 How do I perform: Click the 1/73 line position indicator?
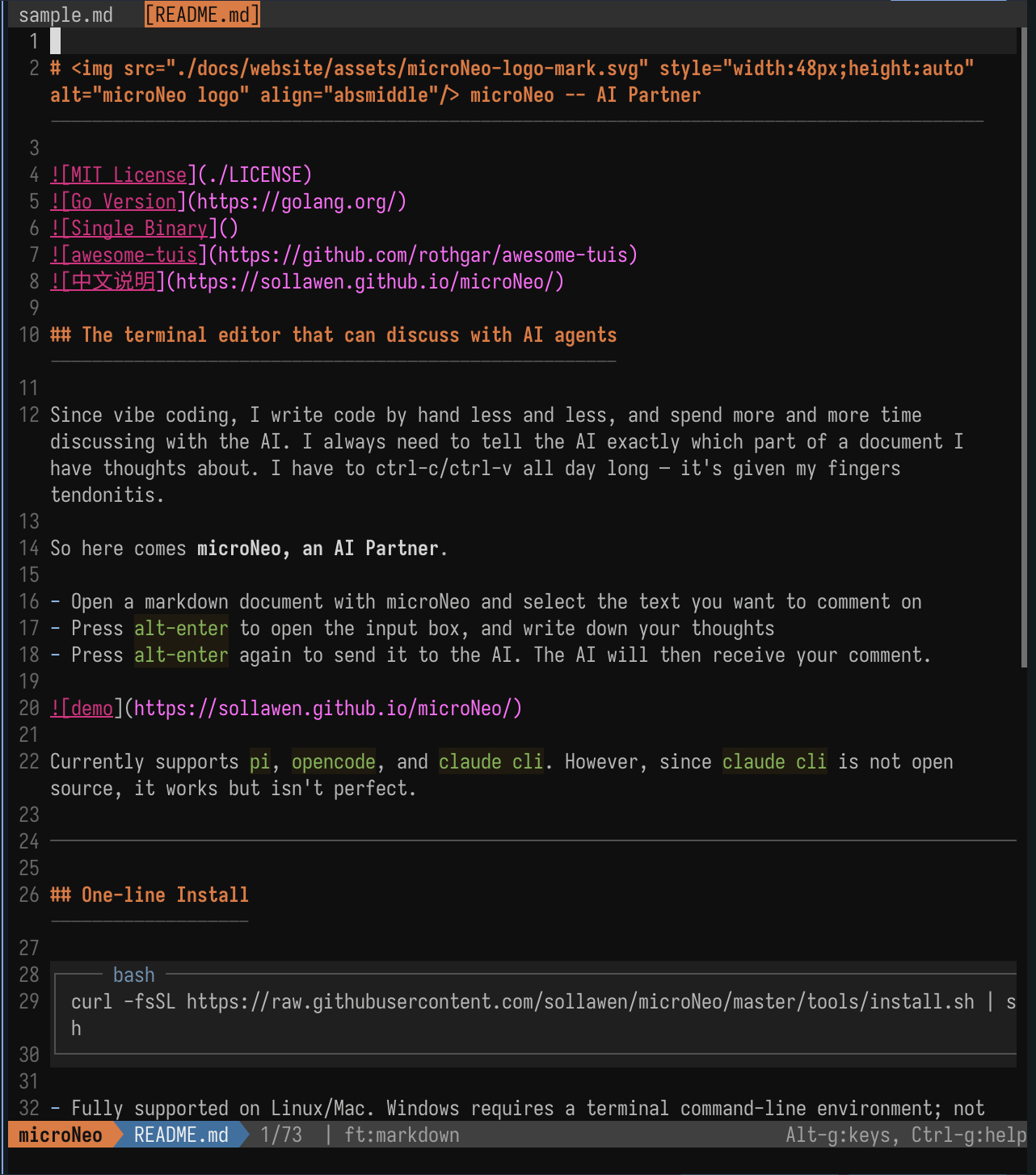281,1135
